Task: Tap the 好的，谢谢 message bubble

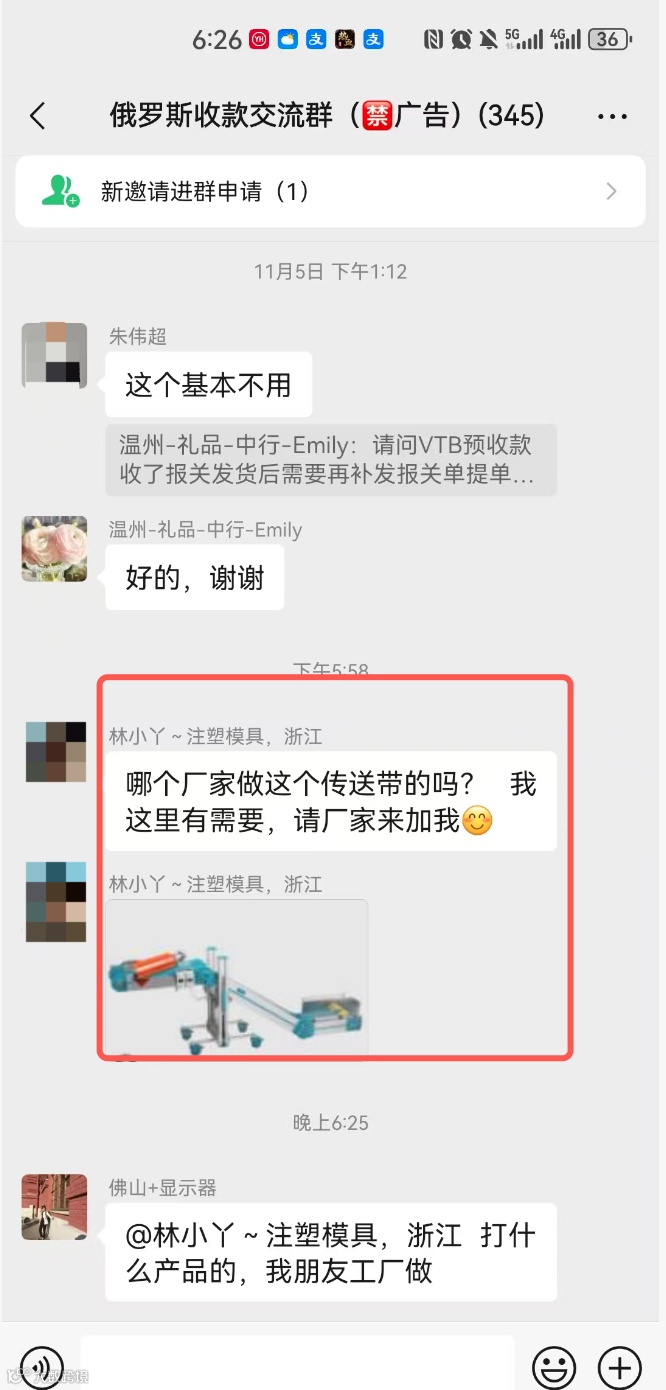Action: coord(195,577)
